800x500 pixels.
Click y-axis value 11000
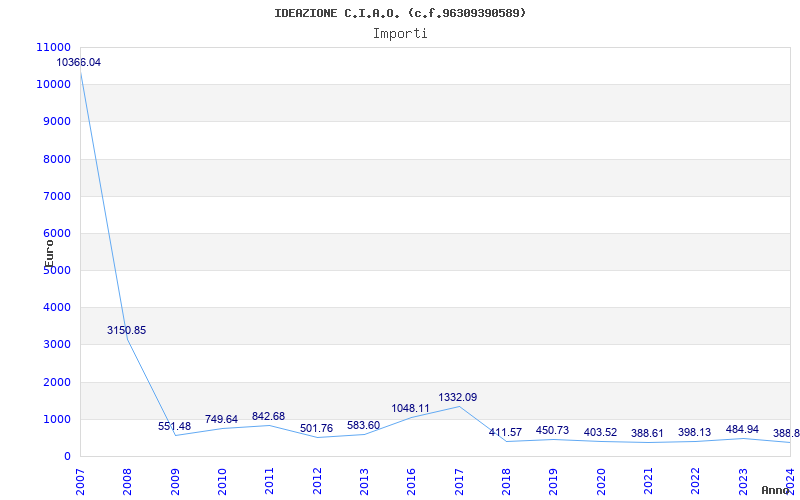[x=54, y=47]
